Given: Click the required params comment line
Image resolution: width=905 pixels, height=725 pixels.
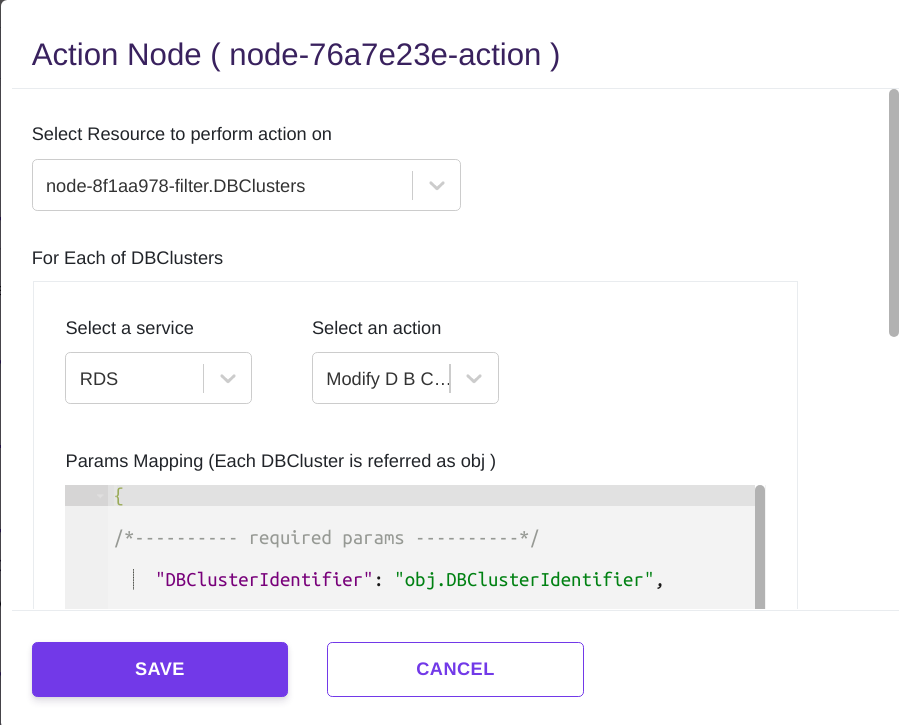Looking at the screenshot, I should (327, 538).
